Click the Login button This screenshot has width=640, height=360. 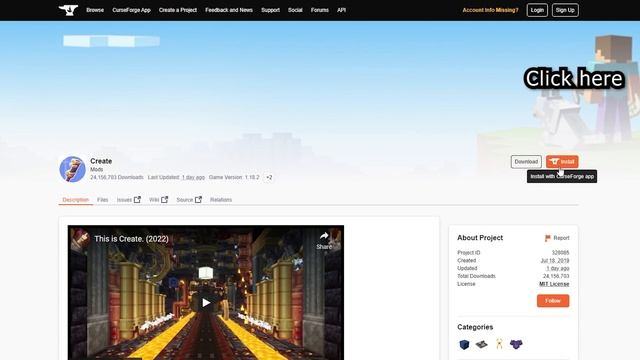pyautogui.click(x=537, y=10)
